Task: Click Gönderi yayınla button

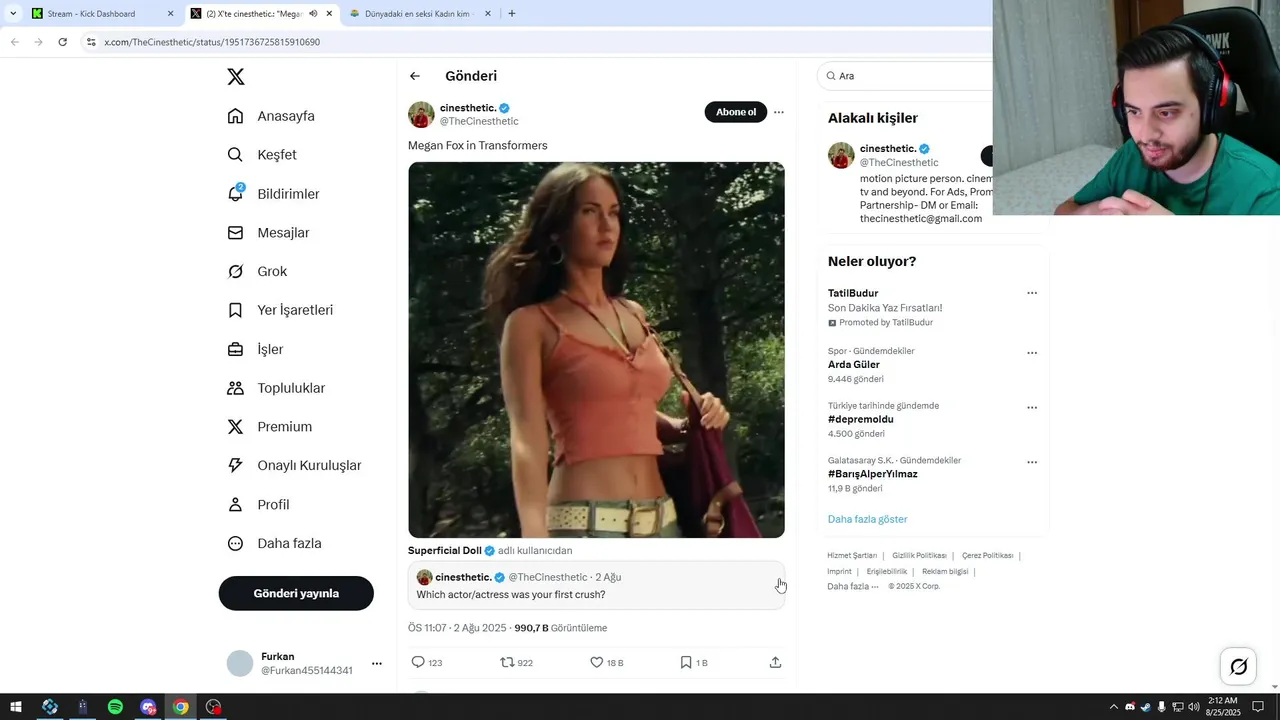Action: pos(296,593)
